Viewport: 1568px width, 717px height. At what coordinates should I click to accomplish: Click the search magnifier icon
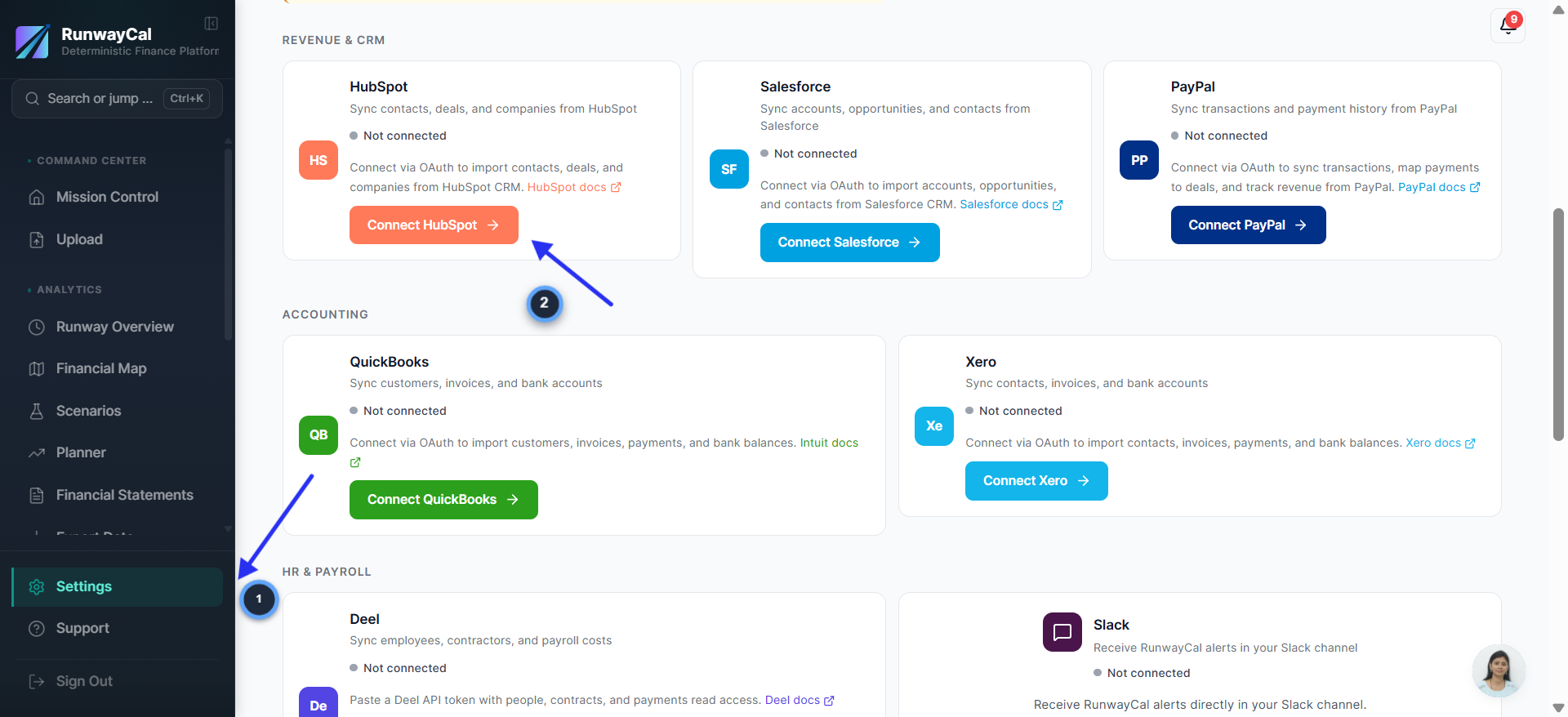[x=33, y=98]
